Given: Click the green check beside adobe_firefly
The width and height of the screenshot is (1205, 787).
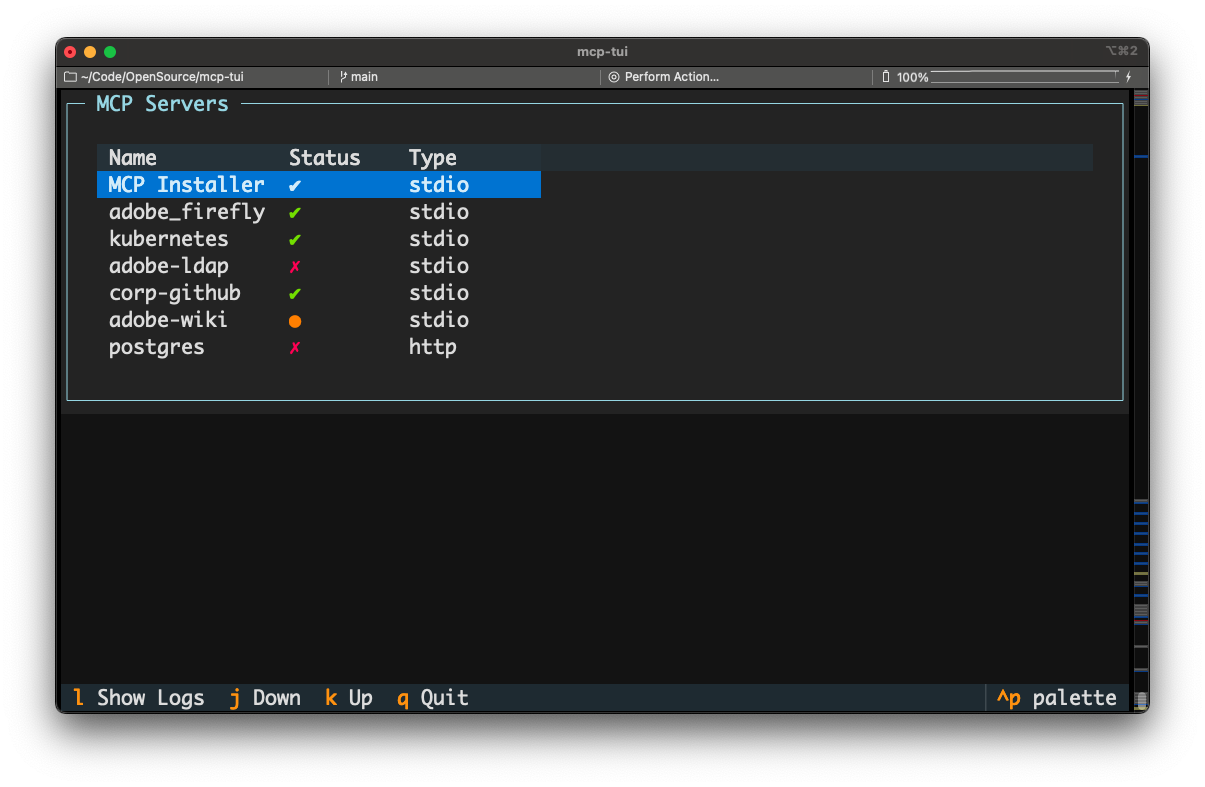Looking at the screenshot, I should (x=295, y=212).
